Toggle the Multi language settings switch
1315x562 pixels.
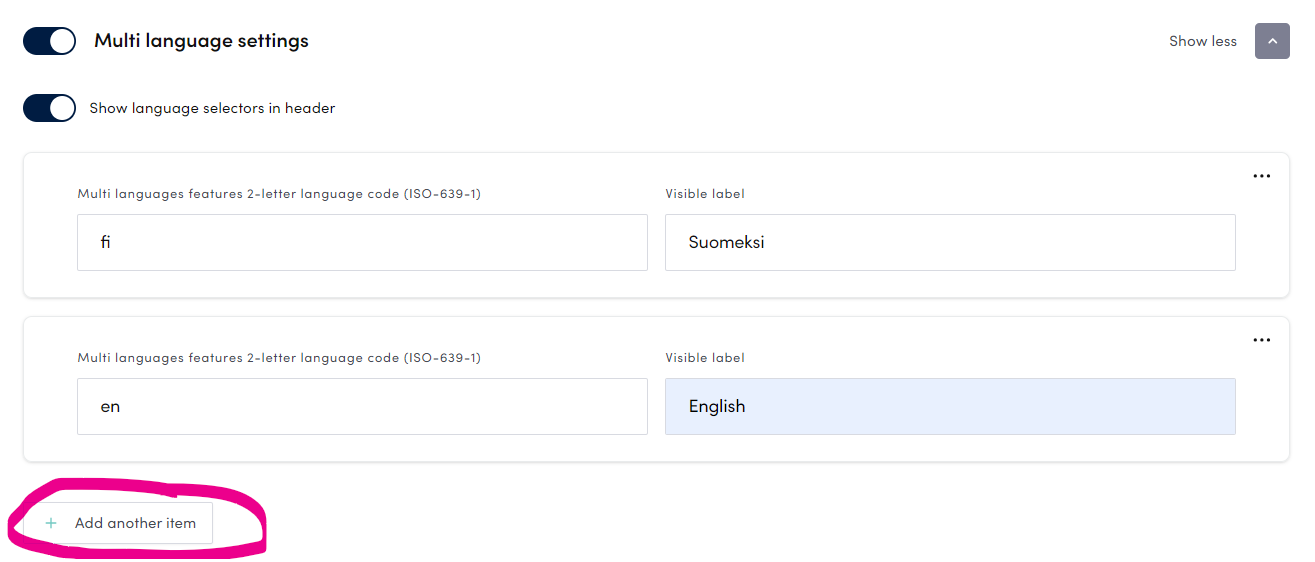click(x=50, y=41)
